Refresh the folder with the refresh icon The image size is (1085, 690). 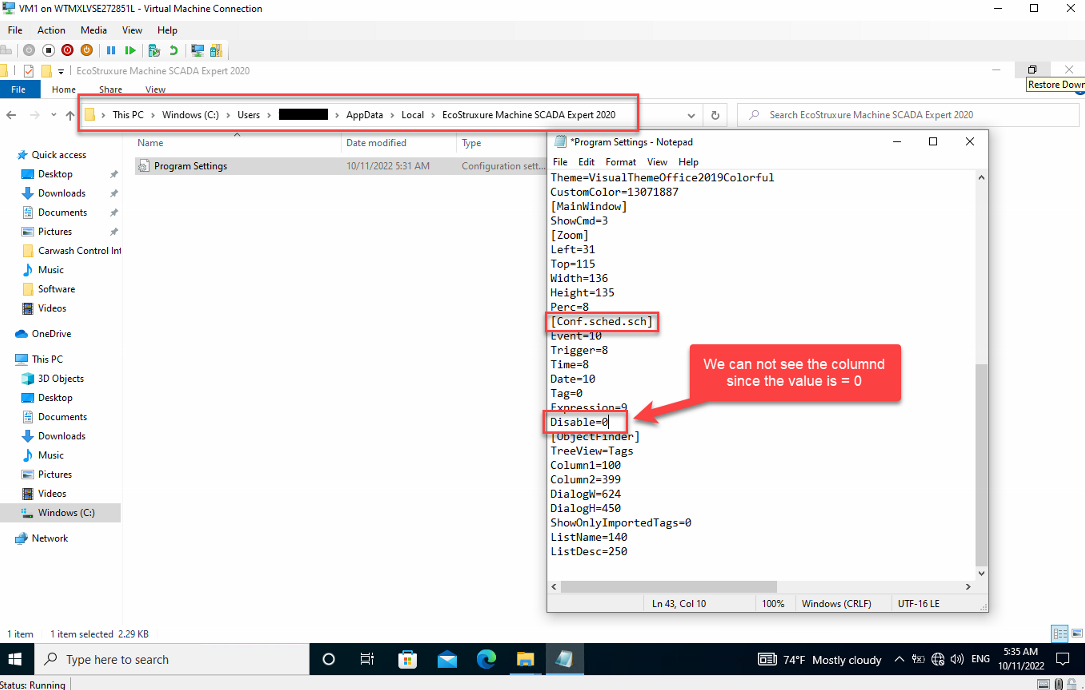pyautogui.click(x=715, y=115)
